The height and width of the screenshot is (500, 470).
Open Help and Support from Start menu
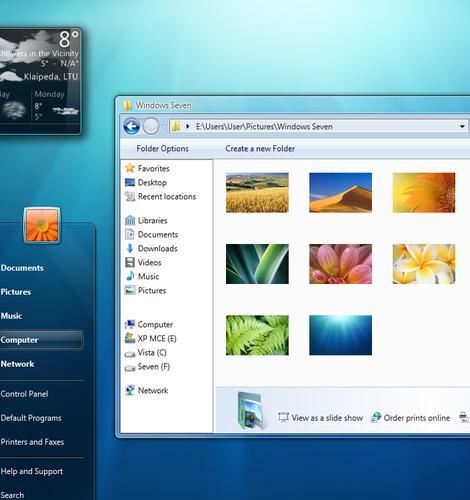tap(32, 471)
